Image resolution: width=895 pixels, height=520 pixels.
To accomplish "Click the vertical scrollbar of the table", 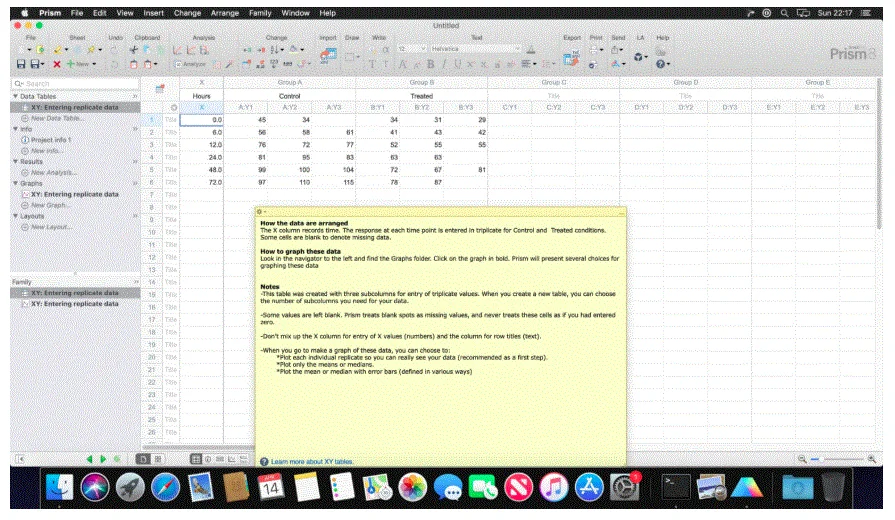I will [x=879, y=154].
